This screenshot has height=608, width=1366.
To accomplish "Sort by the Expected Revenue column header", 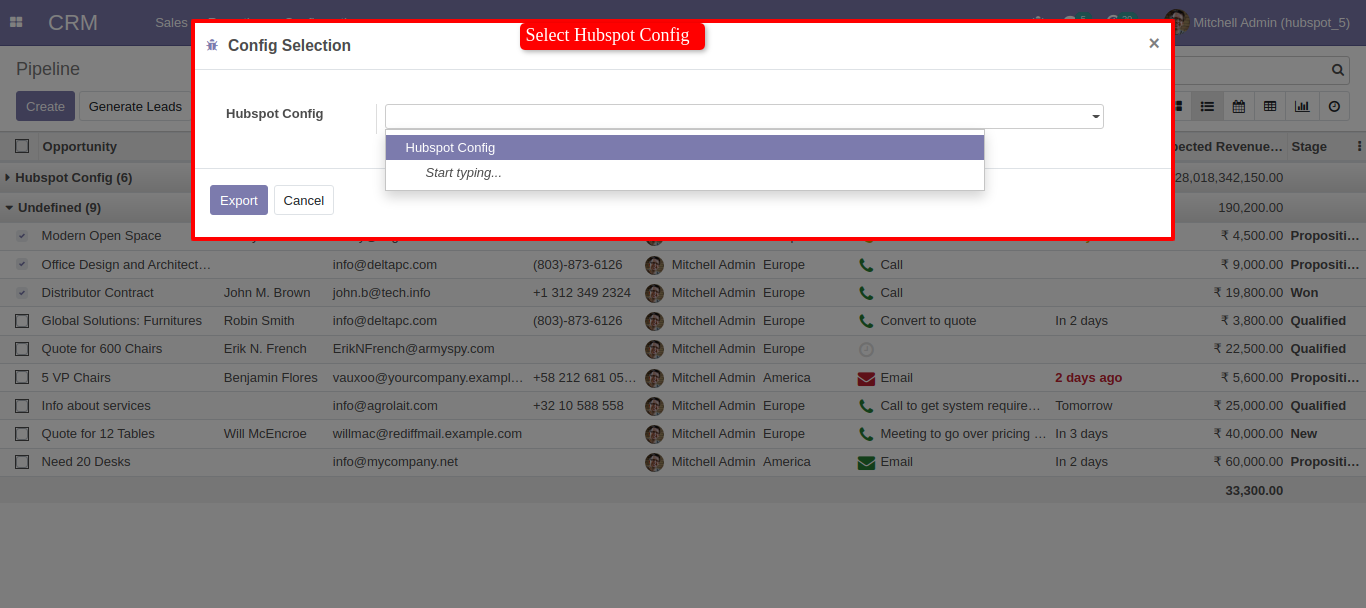I will coord(1228,146).
